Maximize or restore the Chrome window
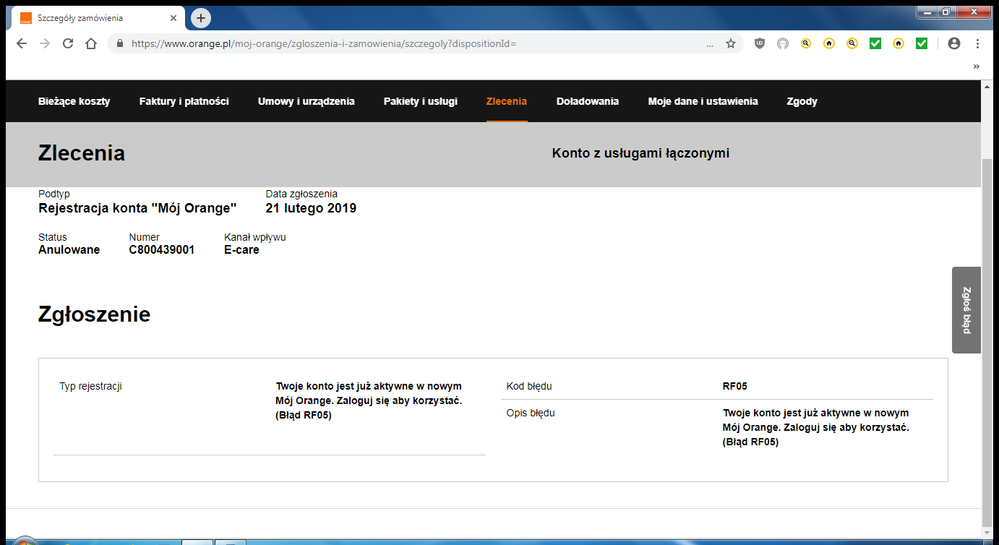 tap(947, 11)
